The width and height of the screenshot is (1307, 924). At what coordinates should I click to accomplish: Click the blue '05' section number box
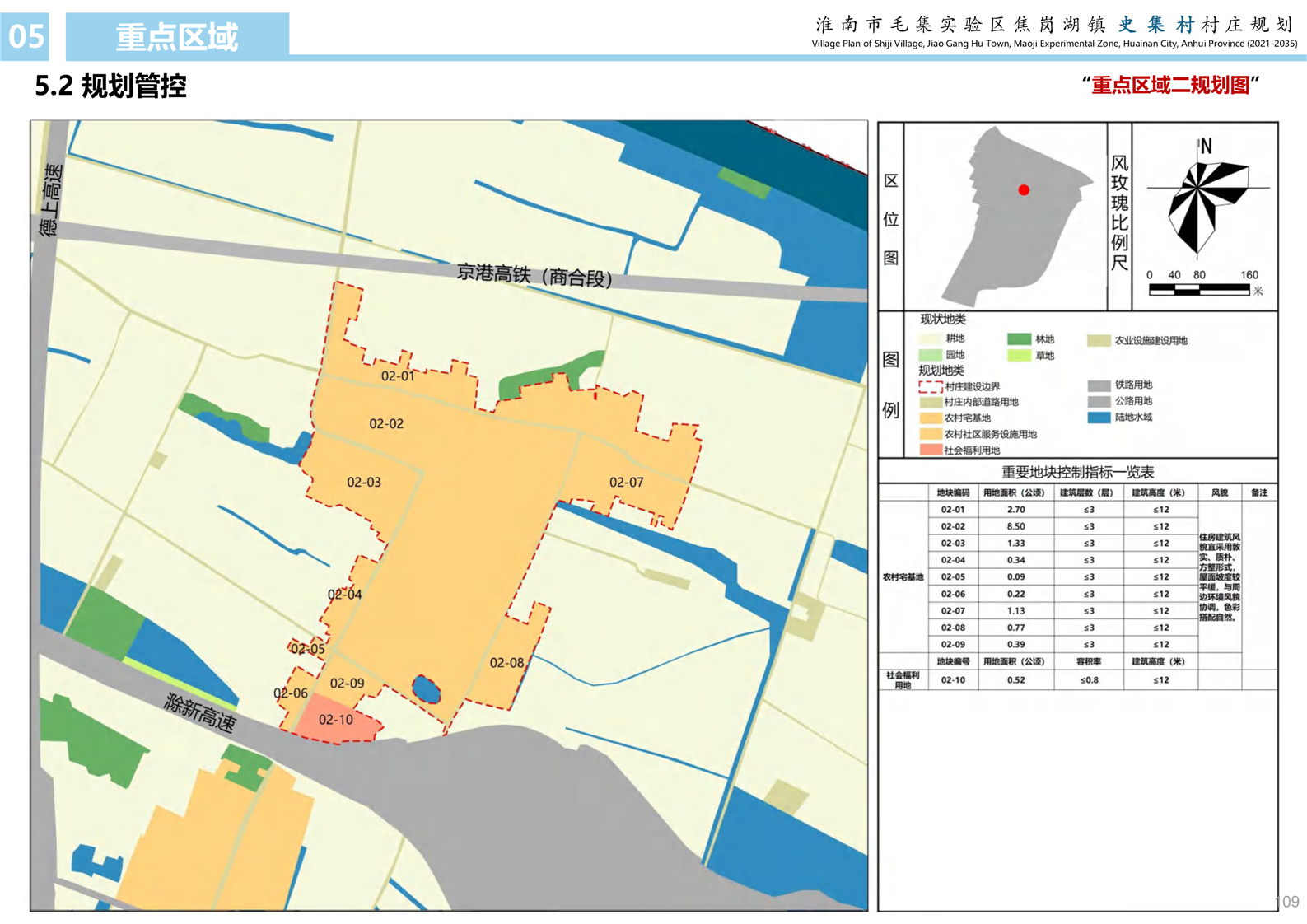[x=26, y=36]
